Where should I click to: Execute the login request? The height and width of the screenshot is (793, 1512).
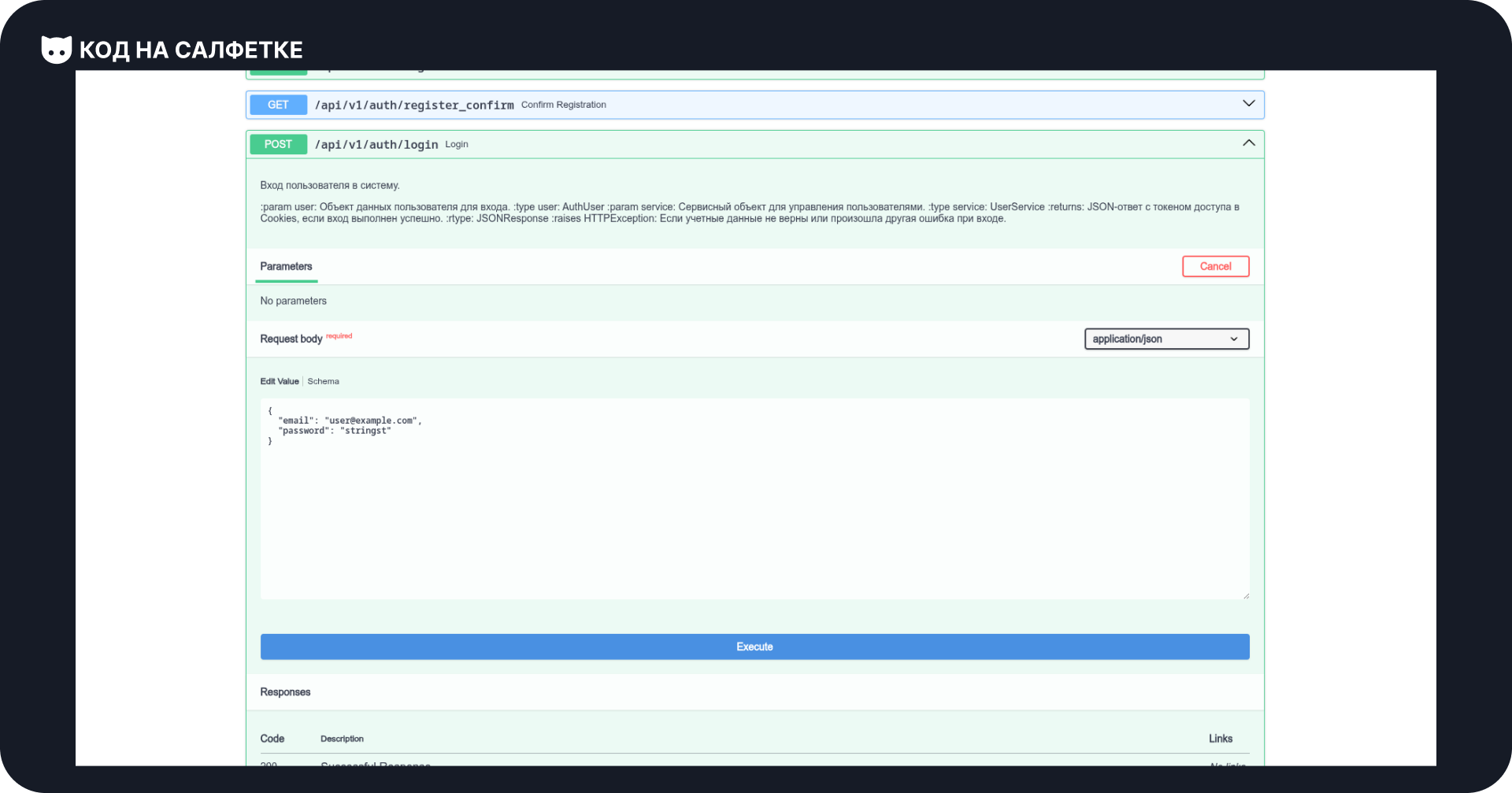pyautogui.click(x=754, y=647)
